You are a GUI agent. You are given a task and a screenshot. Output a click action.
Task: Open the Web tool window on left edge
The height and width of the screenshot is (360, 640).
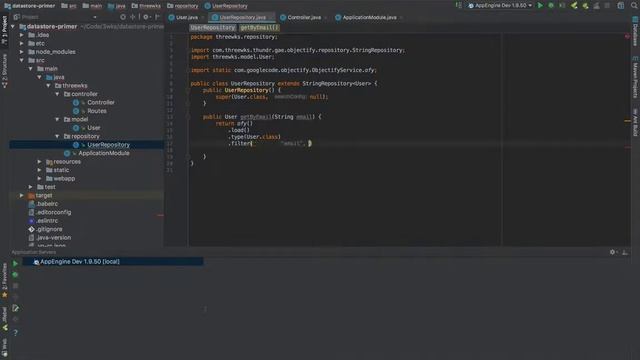click(4, 348)
